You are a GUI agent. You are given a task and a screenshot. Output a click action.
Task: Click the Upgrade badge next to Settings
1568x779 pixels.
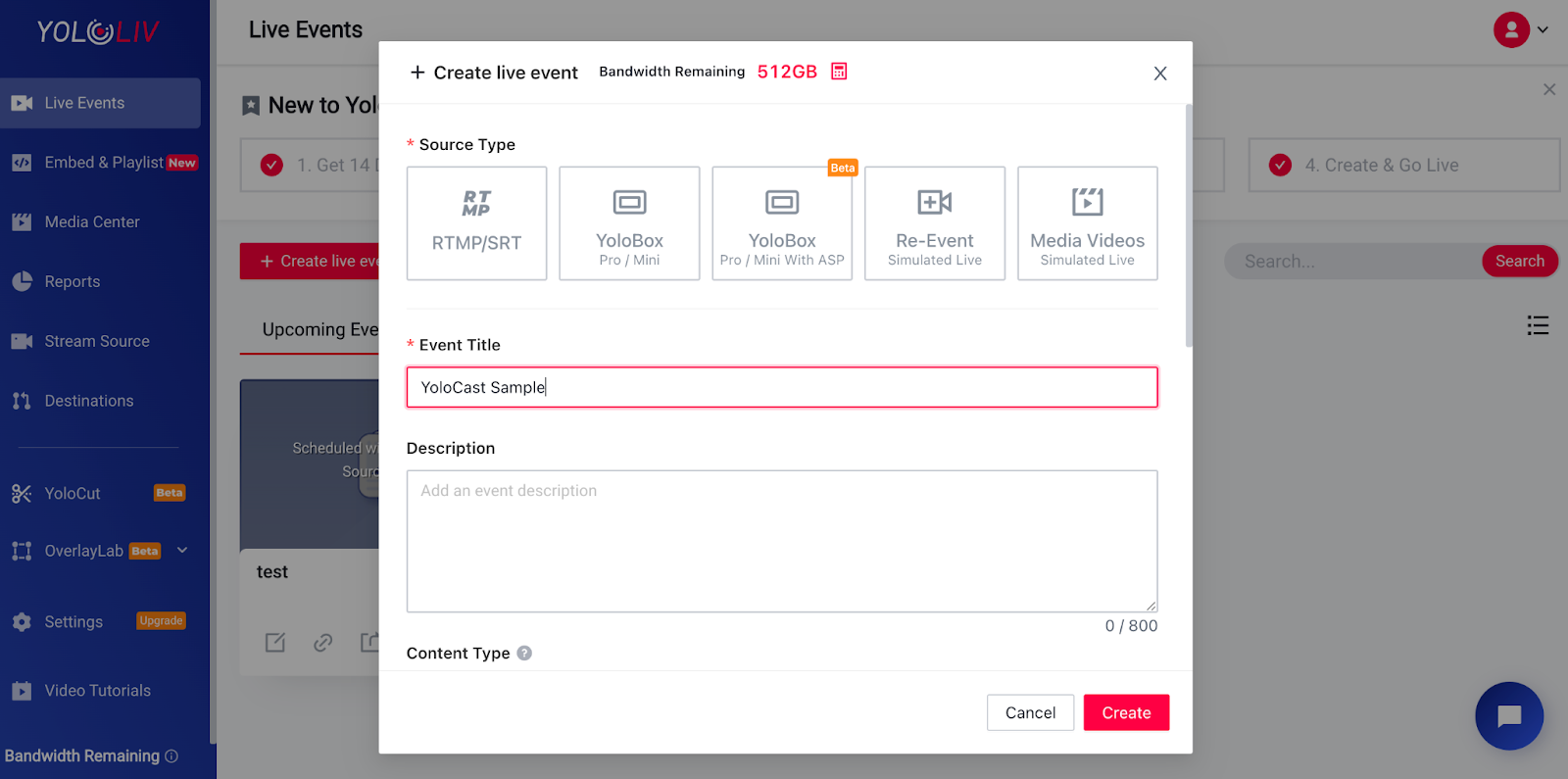pos(162,621)
